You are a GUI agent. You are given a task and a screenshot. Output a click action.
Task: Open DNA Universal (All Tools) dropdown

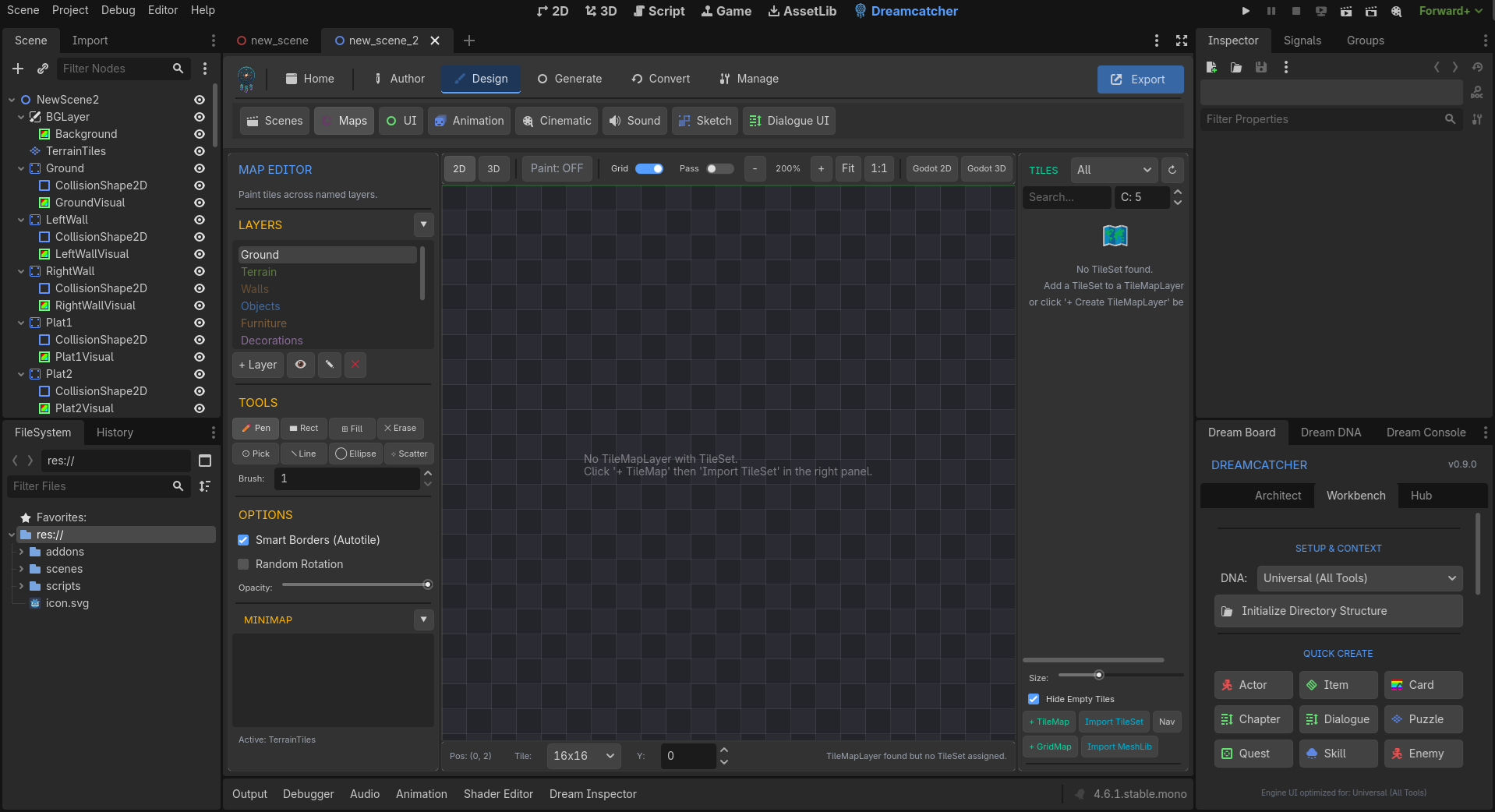(1359, 578)
